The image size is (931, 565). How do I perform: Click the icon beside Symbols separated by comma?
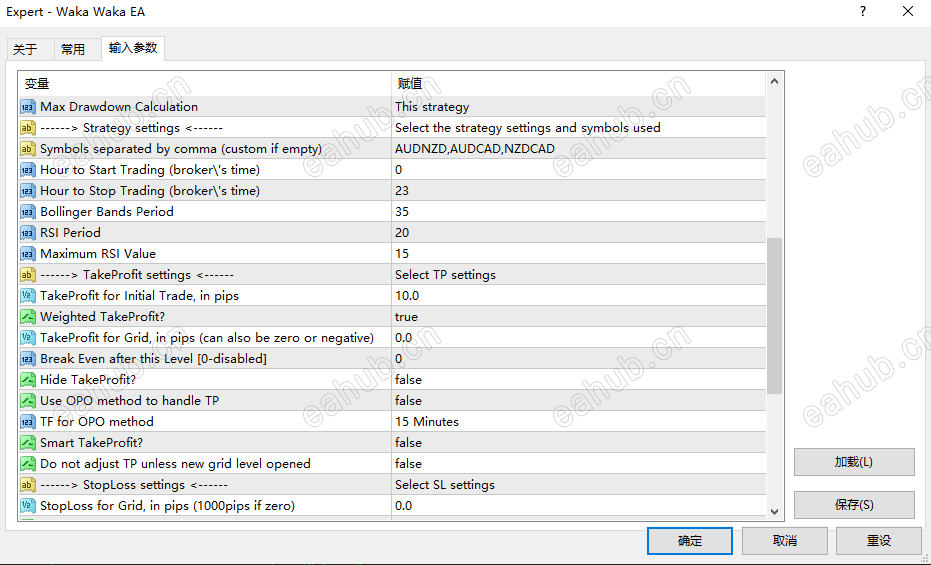pos(27,149)
